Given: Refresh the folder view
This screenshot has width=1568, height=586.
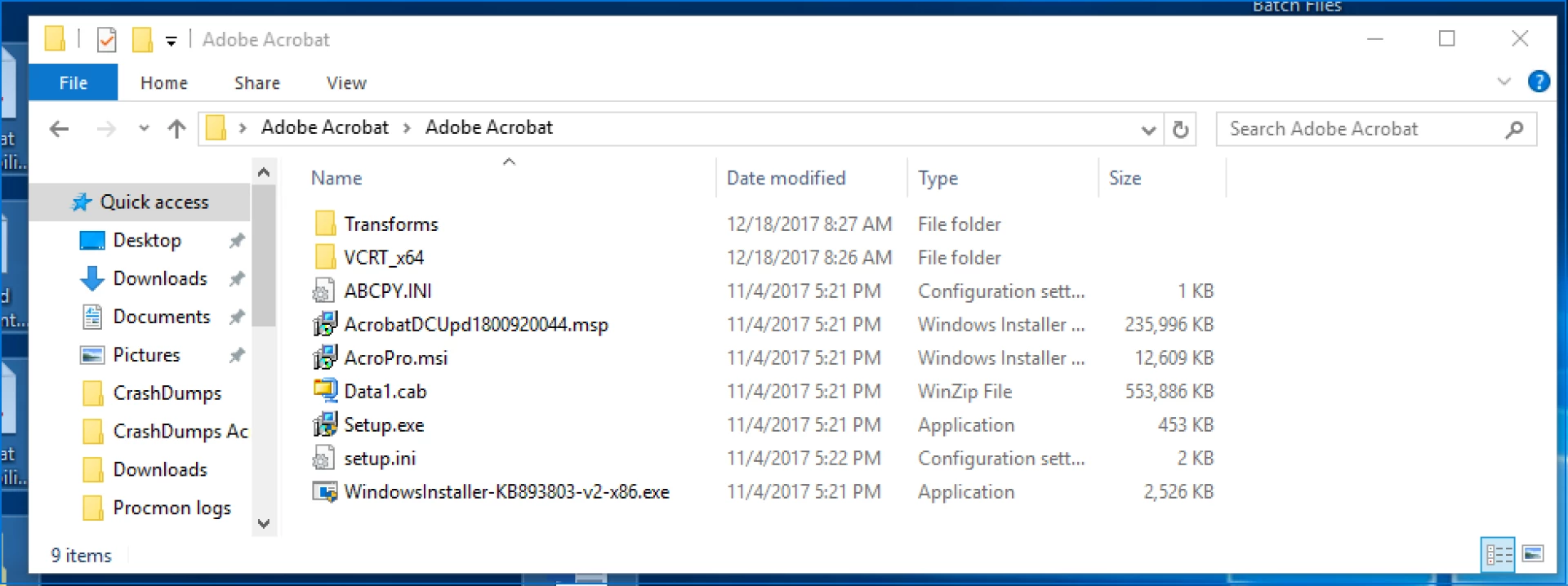Looking at the screenshot, I should point(1180,130).
